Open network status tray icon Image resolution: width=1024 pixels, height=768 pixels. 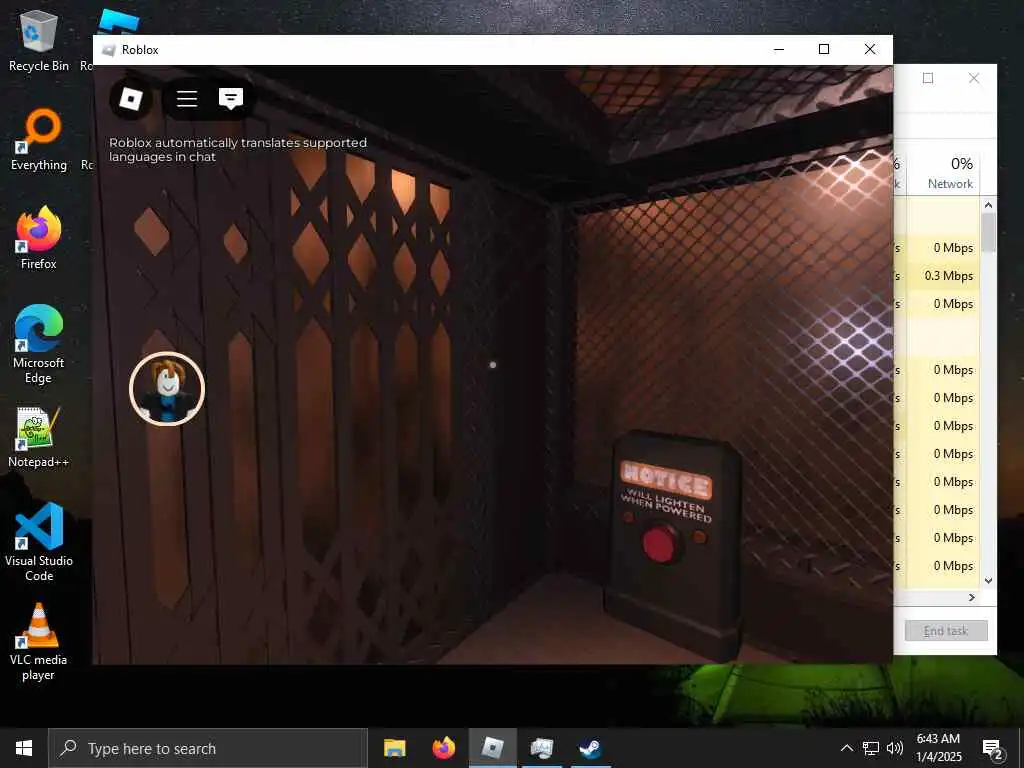click(x=871, y=748)
